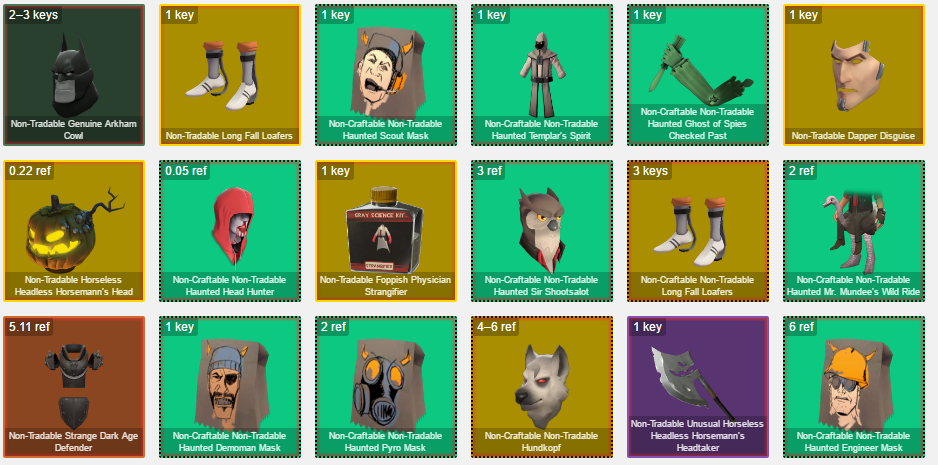Click the 5.11 ref price tag

point(30,327)
